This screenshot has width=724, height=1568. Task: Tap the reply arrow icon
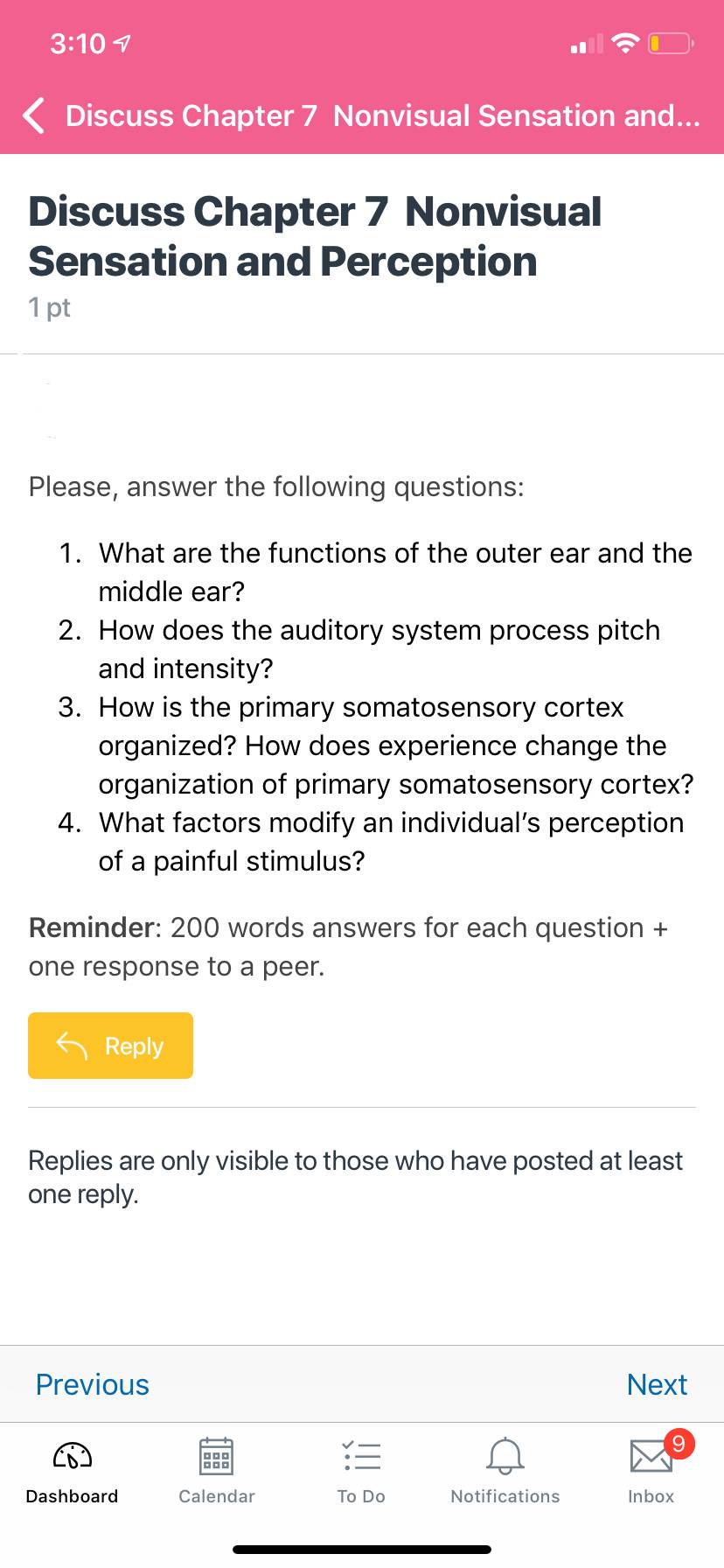[72, 1046]
